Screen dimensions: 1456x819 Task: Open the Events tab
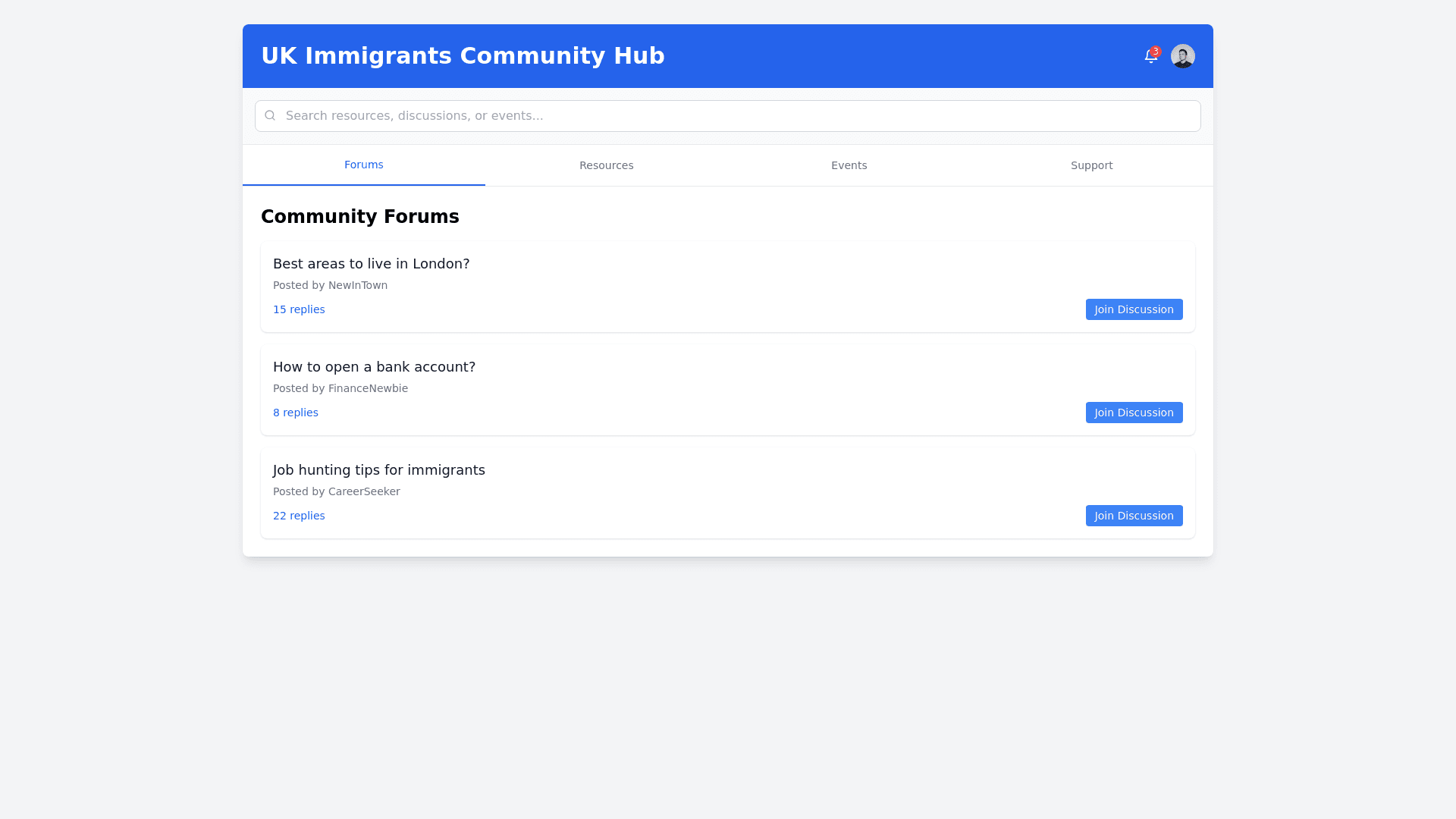pyautogui.click(x=849, y=165)
